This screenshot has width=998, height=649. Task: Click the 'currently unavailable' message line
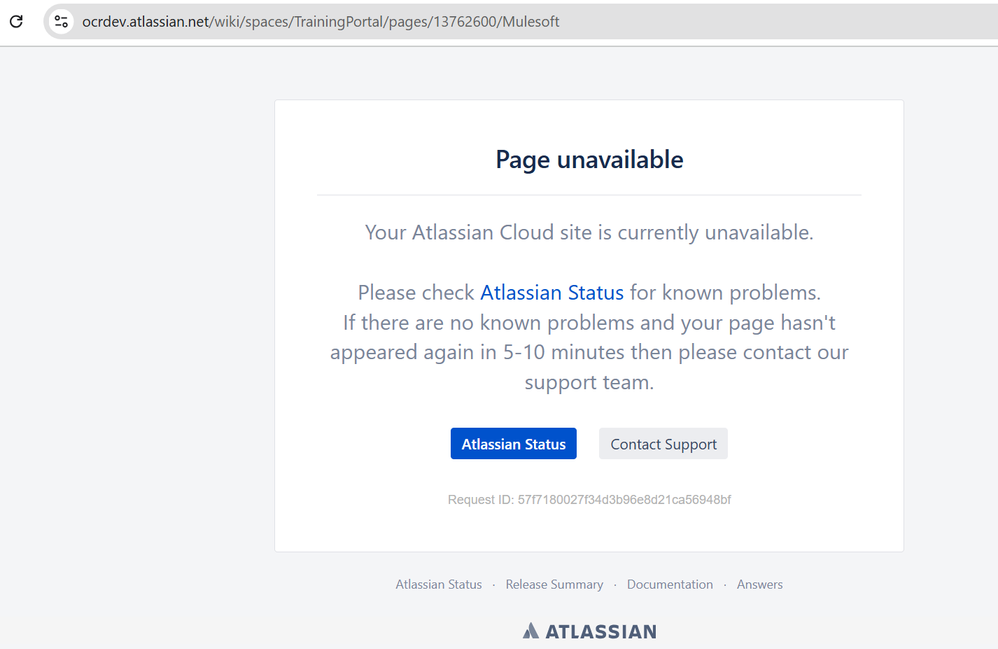[x=589, y=232]
